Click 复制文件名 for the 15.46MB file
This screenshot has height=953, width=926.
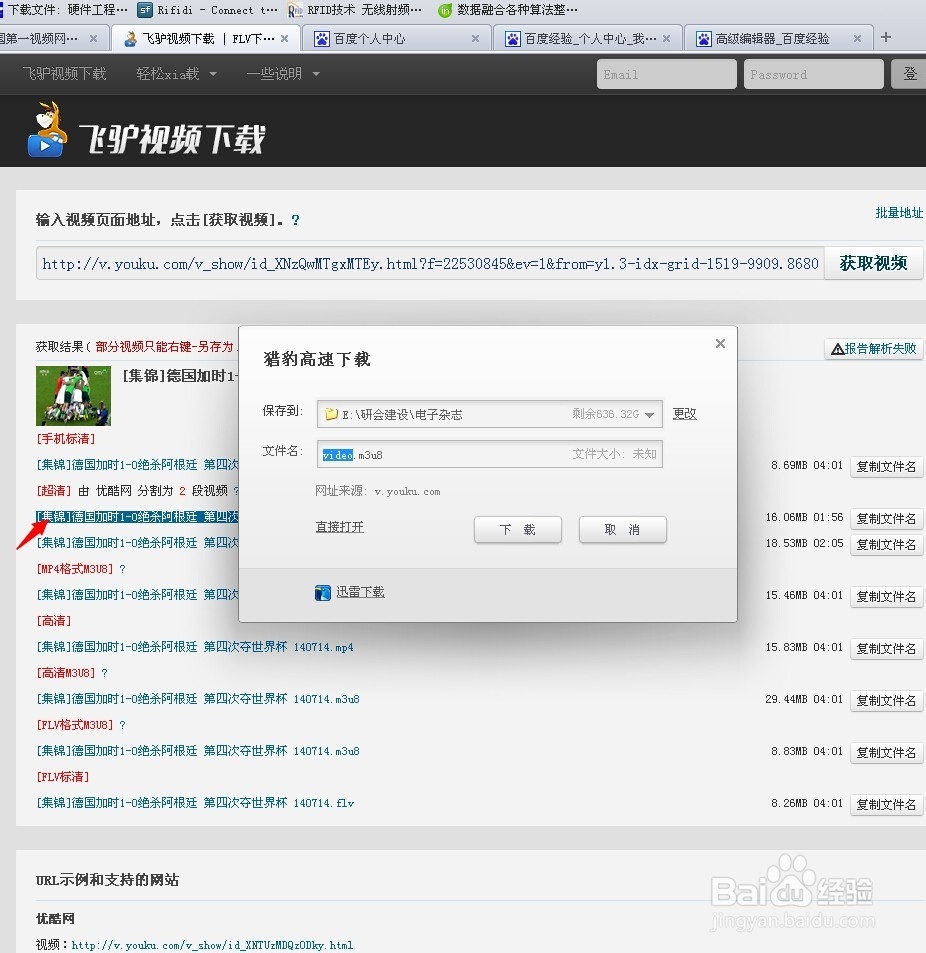(887, 597)
